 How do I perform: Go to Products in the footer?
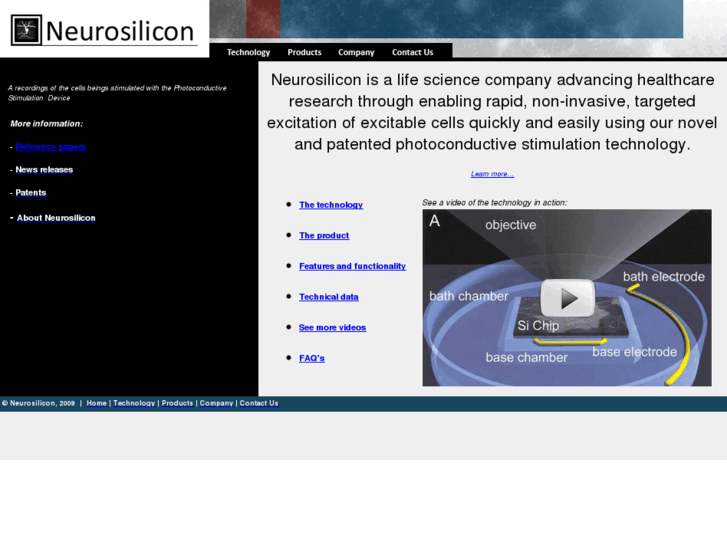pyautogui.click(x=177, y=403)
